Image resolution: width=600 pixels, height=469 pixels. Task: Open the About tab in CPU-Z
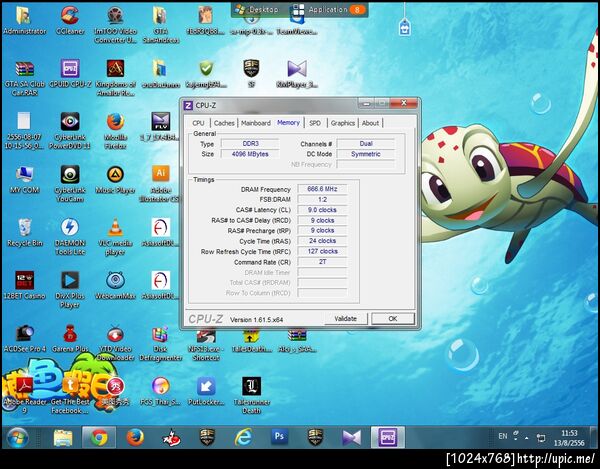click(x=370, y=123)
